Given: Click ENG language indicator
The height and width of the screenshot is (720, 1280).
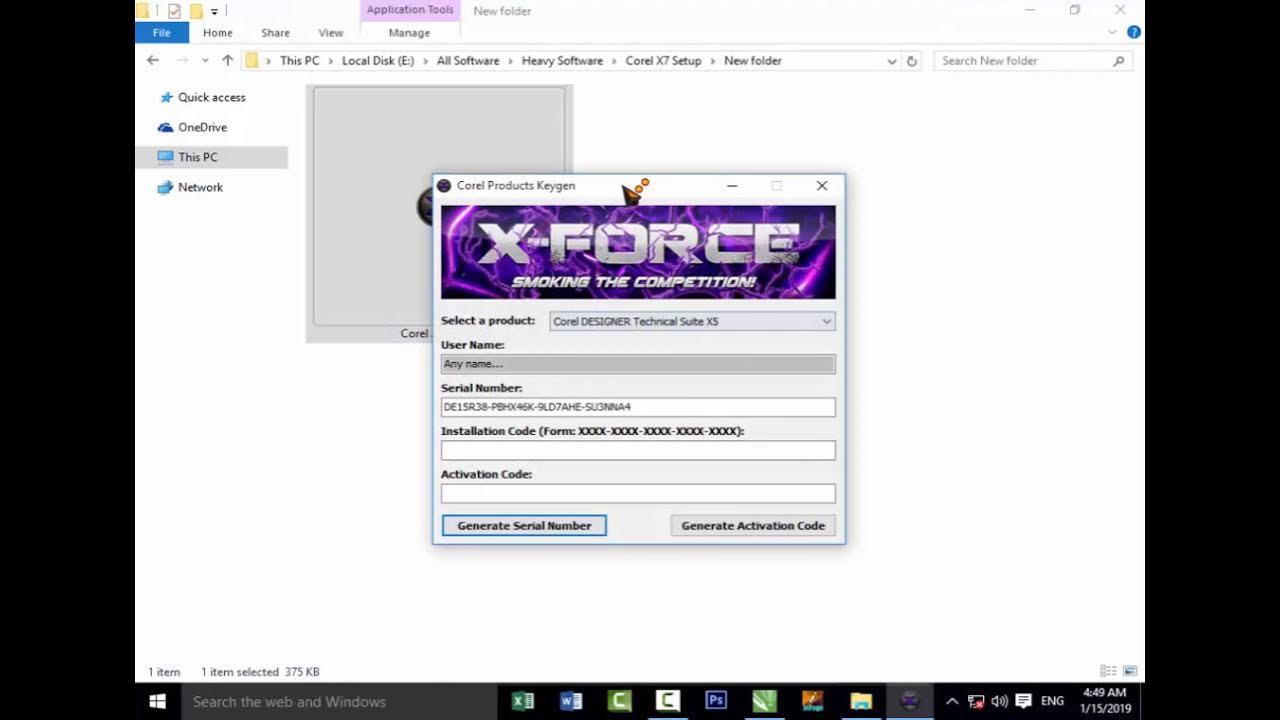Looking at the screenshot, I should pyautogui.click(x=1052, y=701).
